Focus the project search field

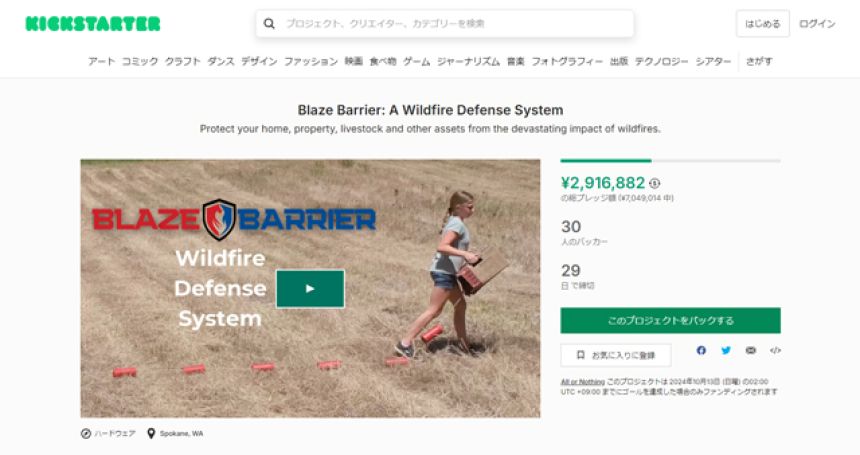click(445, 24)
